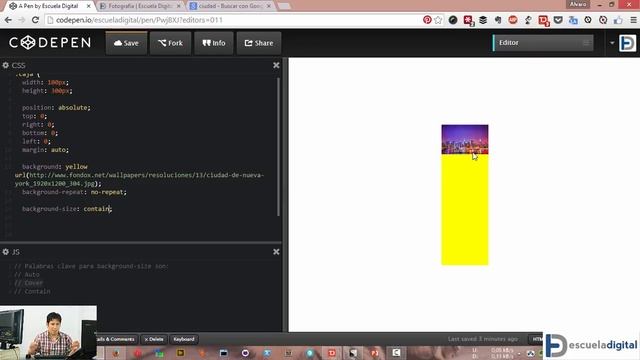The width and height of the screenshot is (640, 360).
Task: Click the 'position: absolute' CSS line
Action: pyautogui.click(x=56, y=107)
